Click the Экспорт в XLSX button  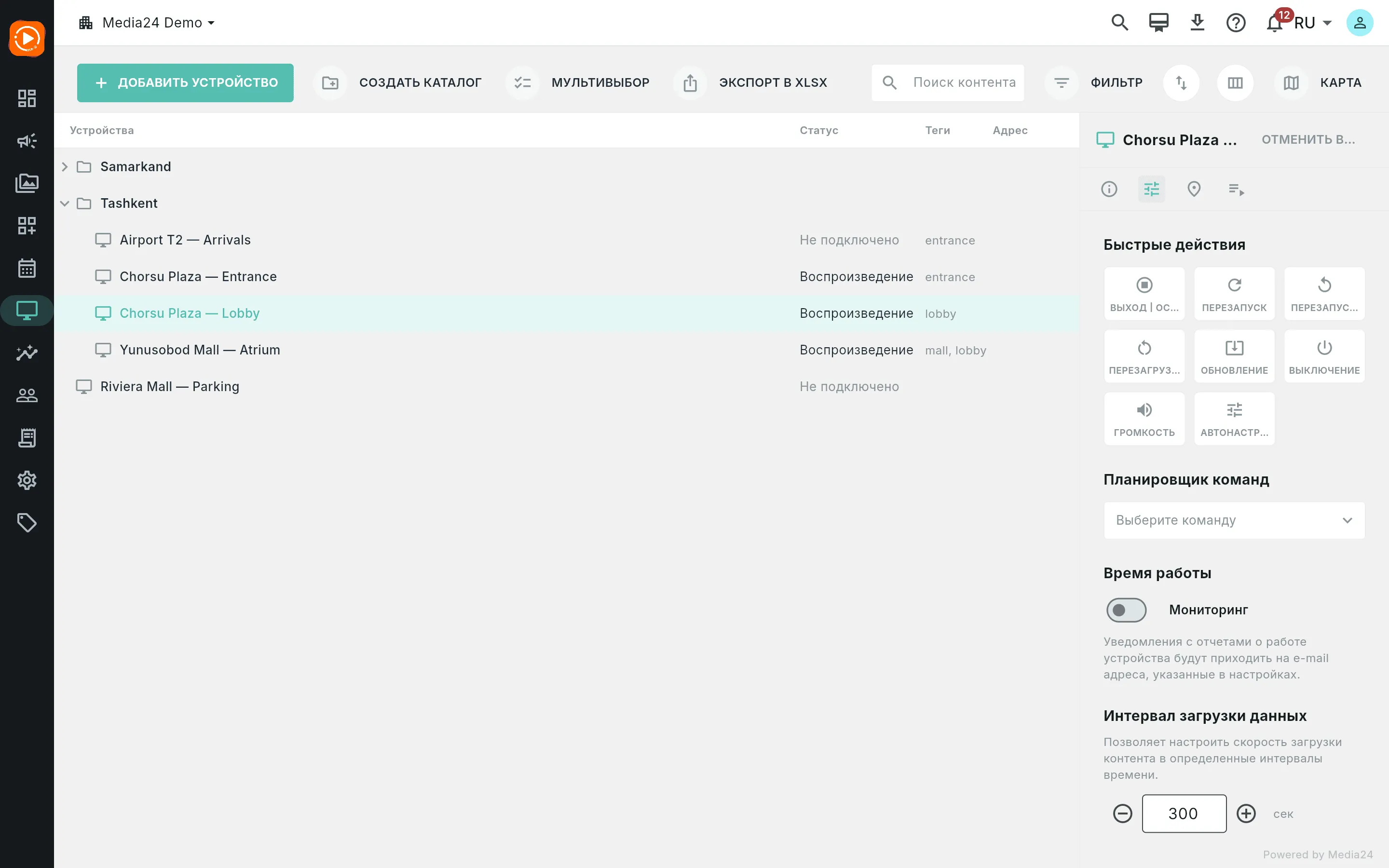click(752, 82)
